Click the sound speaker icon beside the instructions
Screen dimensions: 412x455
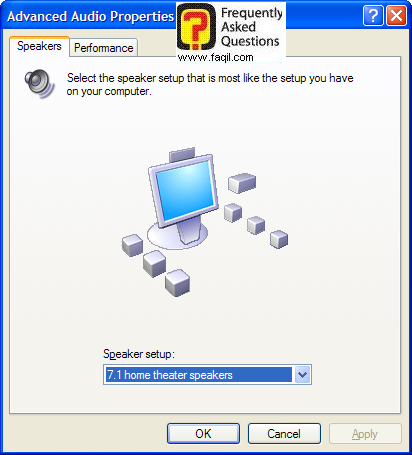(40, 84)
